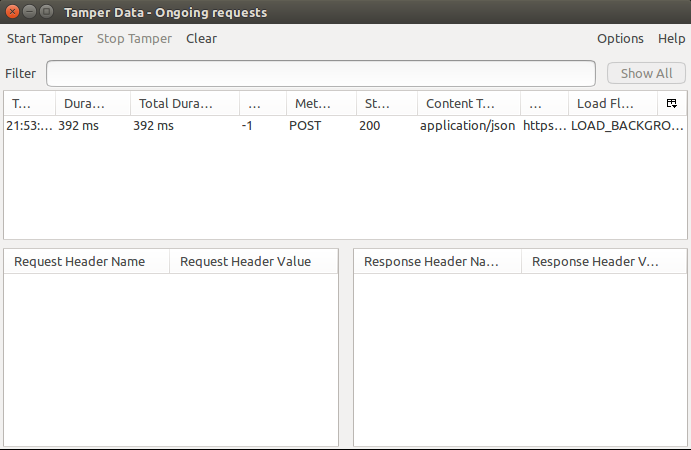The height and width of the screenshot is (450, 691).
Task: Open the column picker icon
Action: 672,103
